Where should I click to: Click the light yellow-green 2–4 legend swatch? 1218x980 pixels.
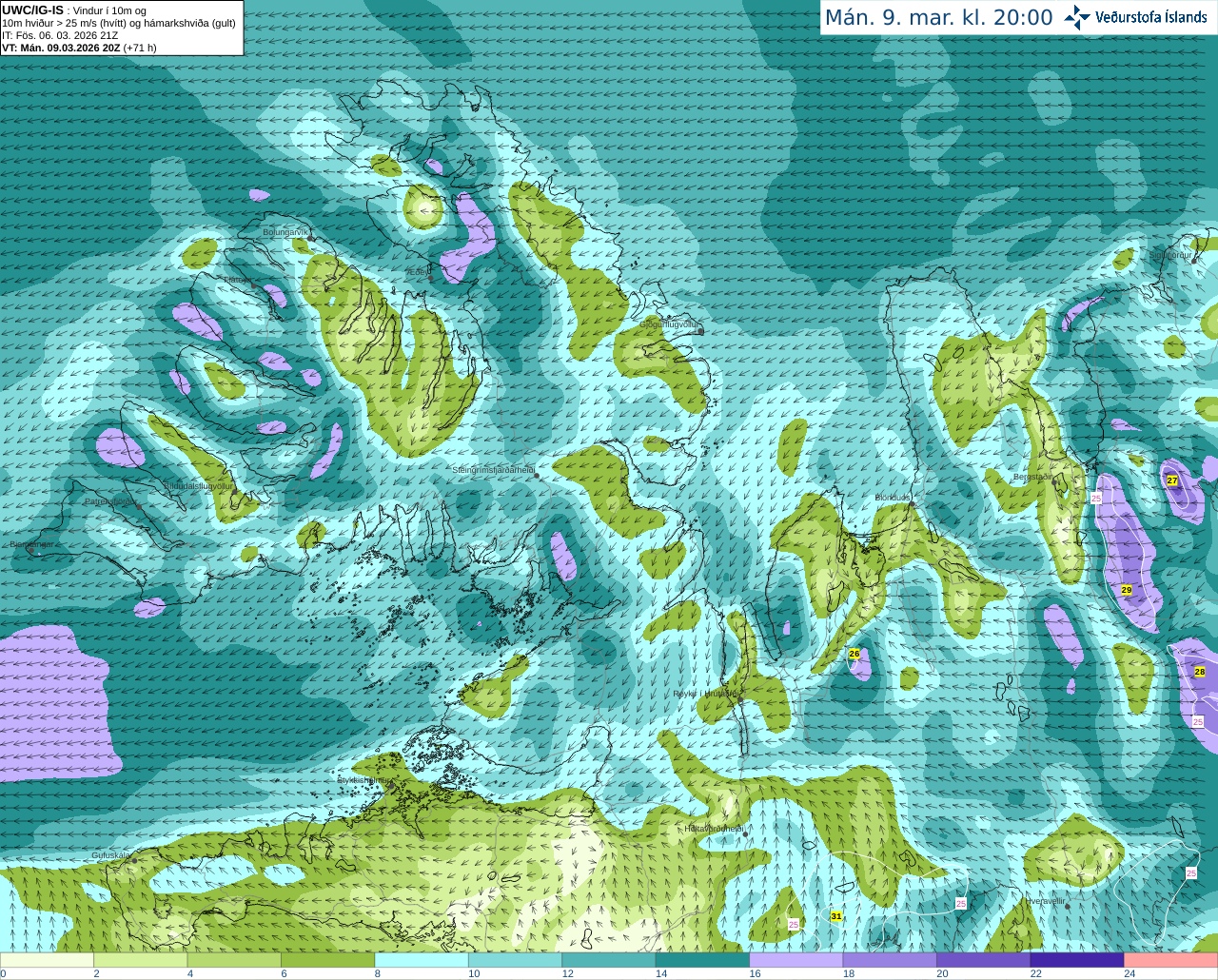[141, 960]
